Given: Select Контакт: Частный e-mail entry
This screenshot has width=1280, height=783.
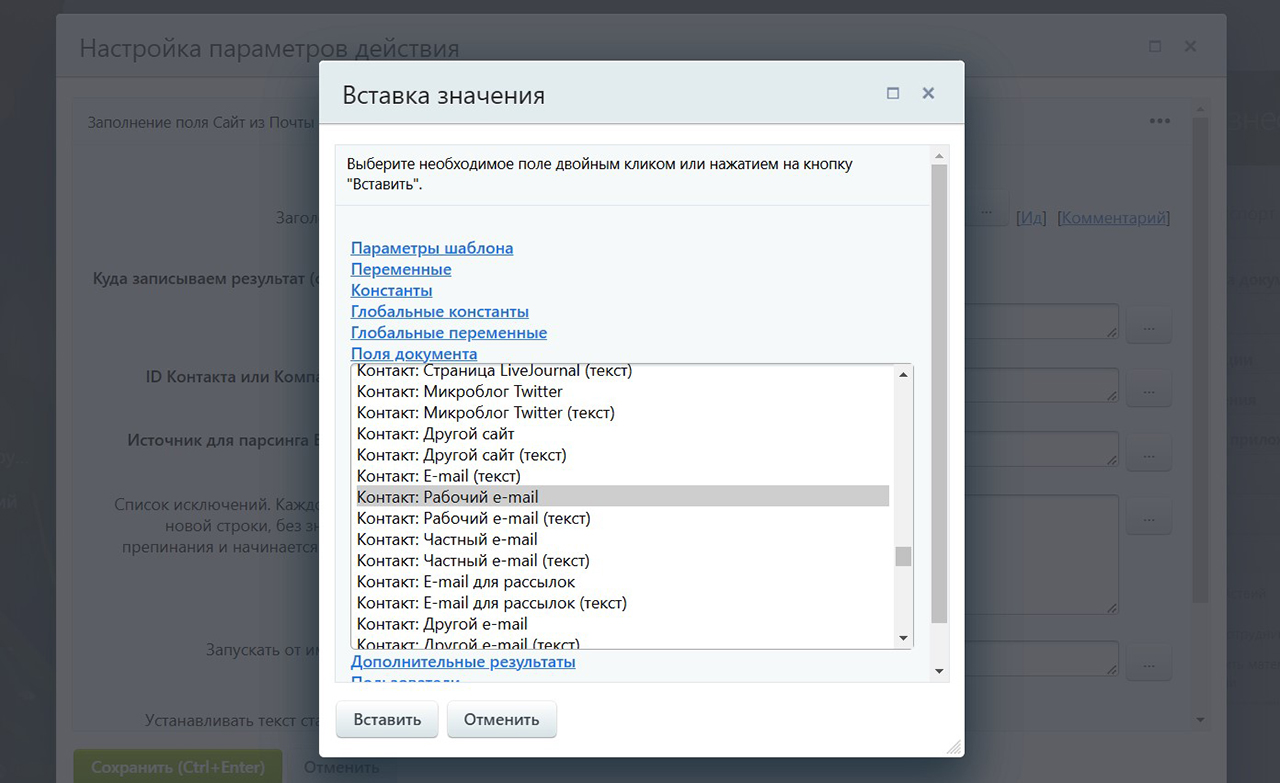Looking at the screenshot, I should pyautogui.click(x=447, y=539).
